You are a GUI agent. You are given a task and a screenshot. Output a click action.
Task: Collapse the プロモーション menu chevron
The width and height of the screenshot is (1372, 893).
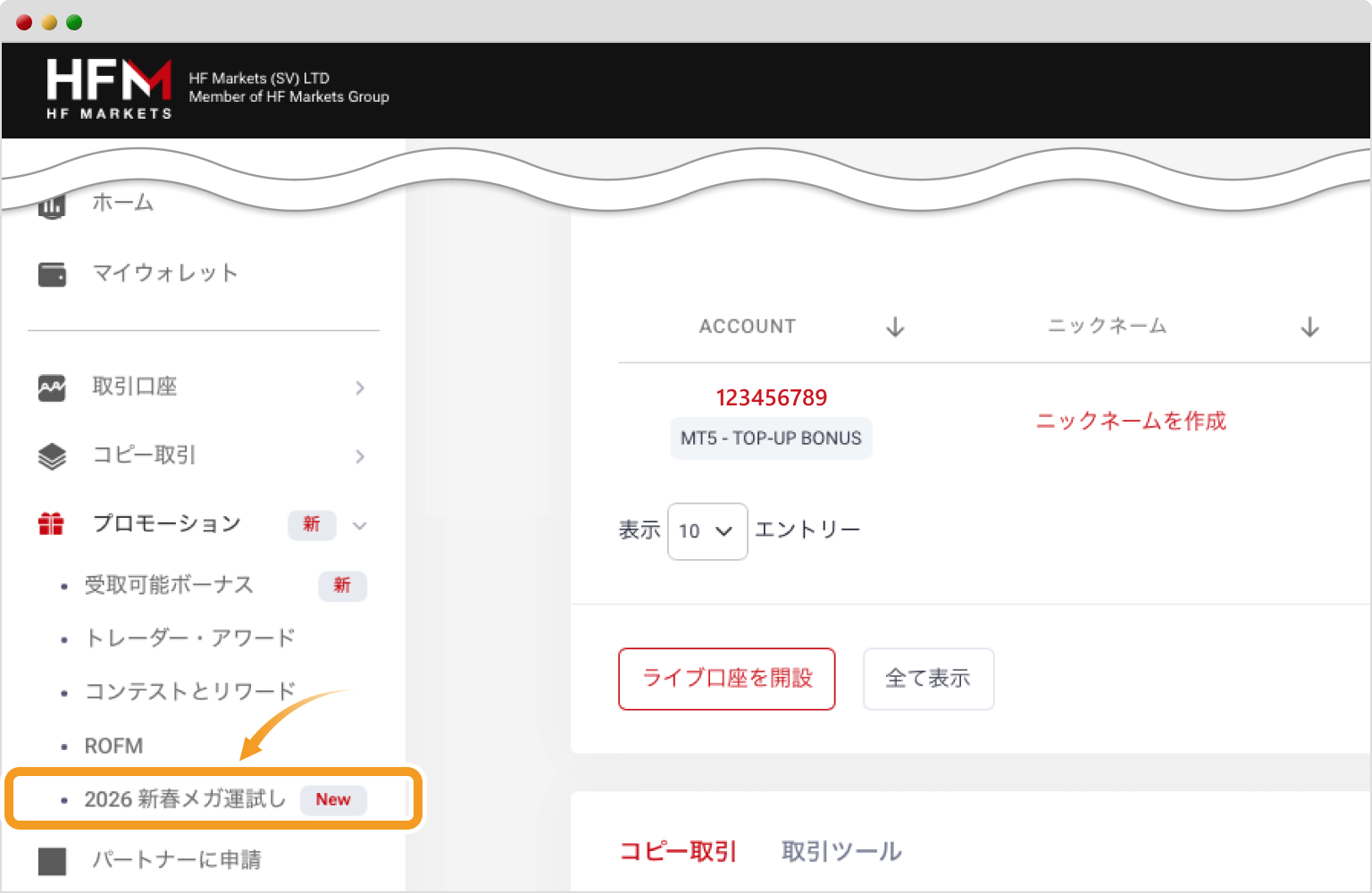[360, 525]
